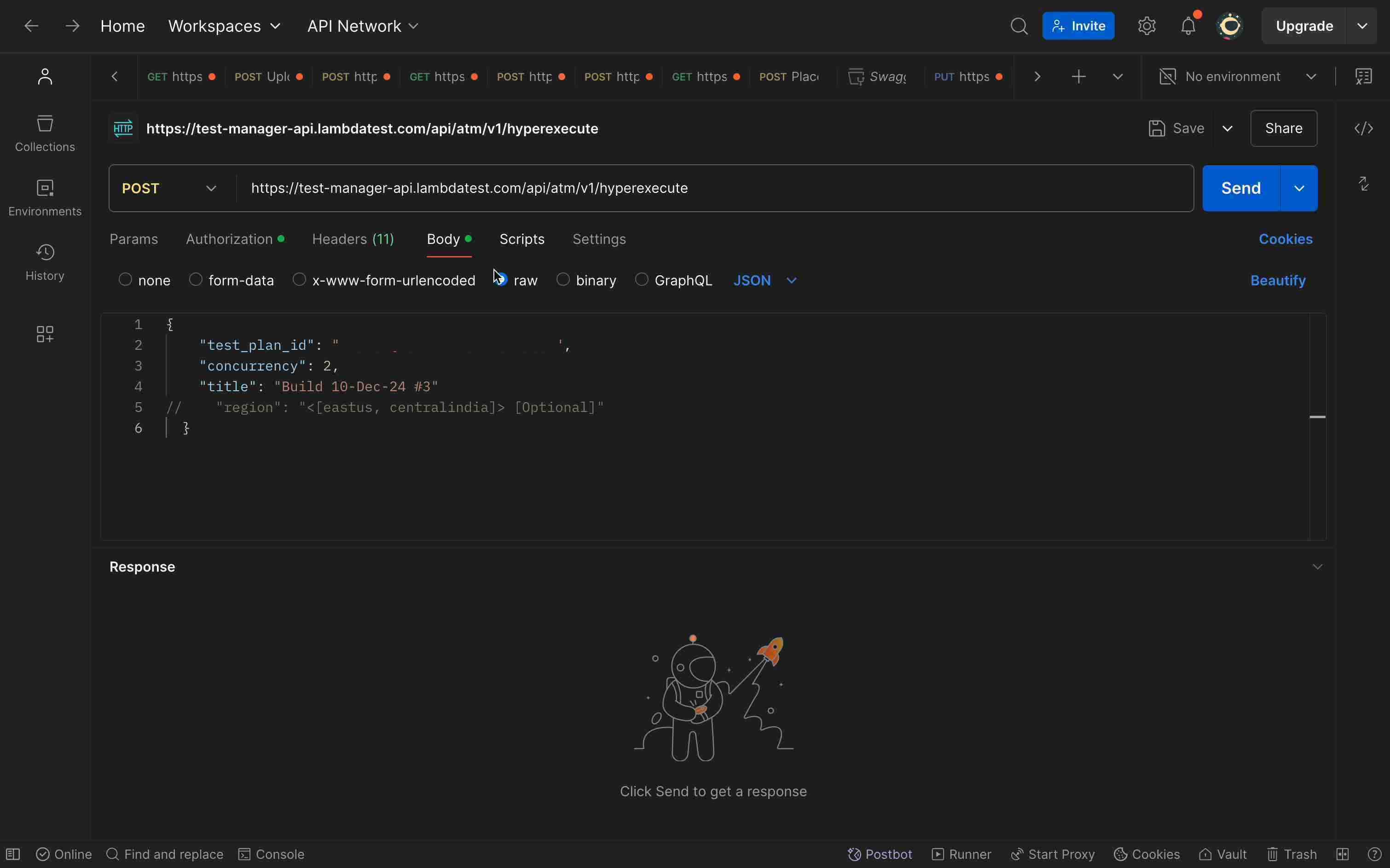The image size is (1390, 868).
Task: Click the Share button
Action: (x=1283, y=128)
